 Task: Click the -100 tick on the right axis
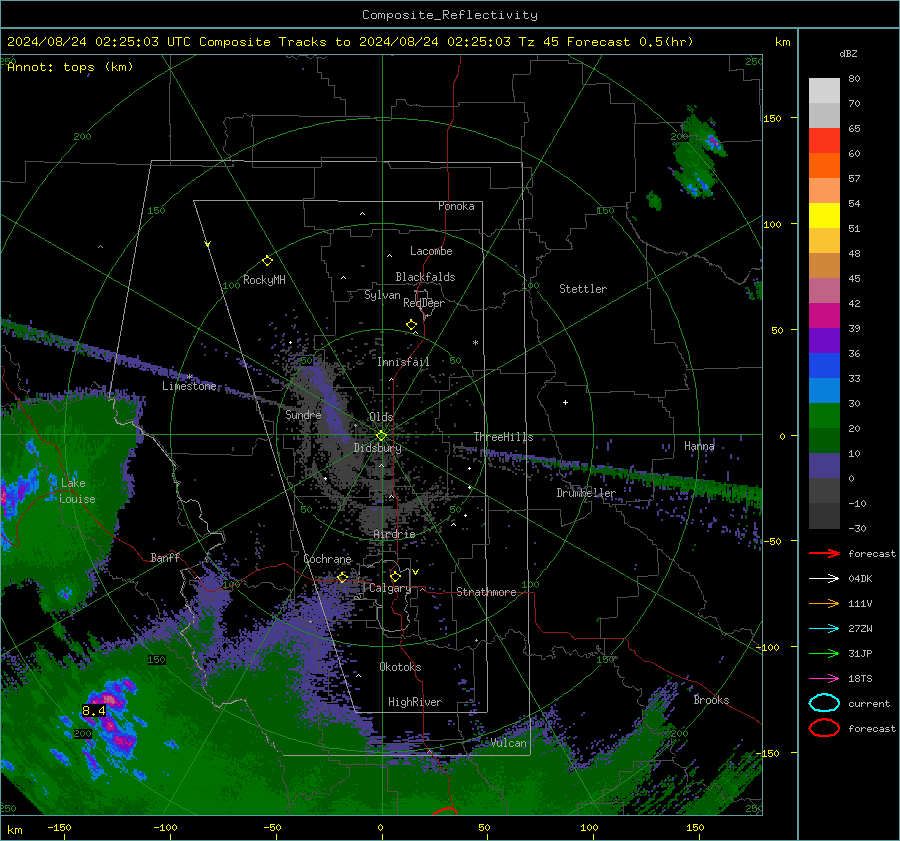pos(768,647)
